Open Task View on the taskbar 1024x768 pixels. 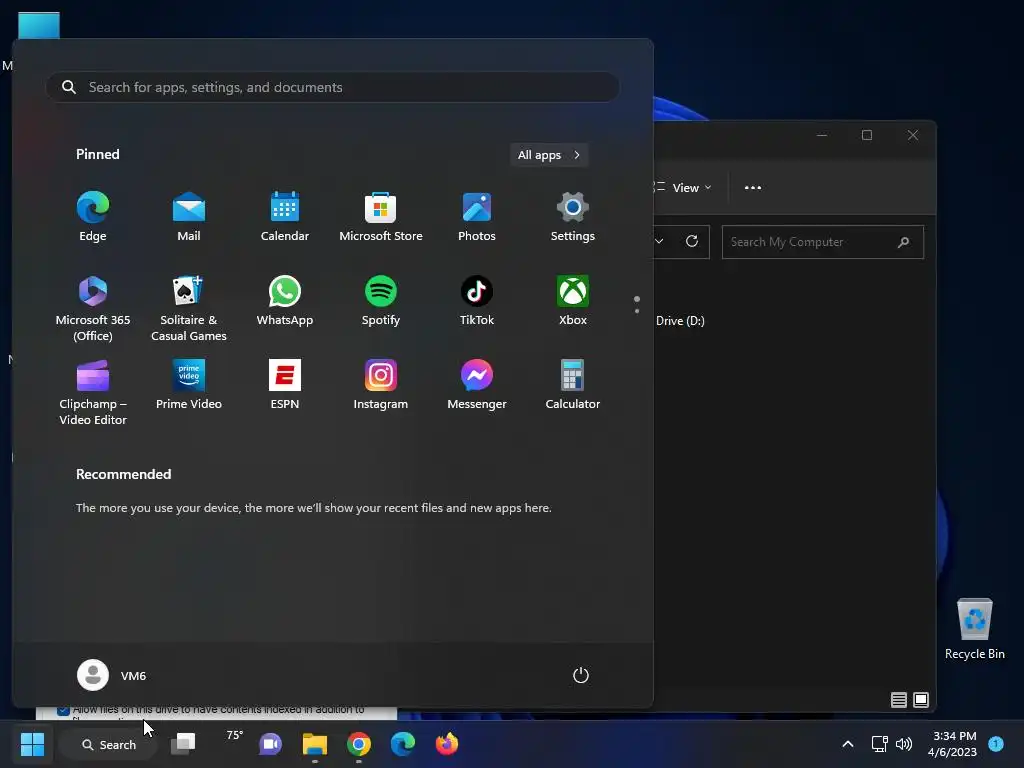183,744
